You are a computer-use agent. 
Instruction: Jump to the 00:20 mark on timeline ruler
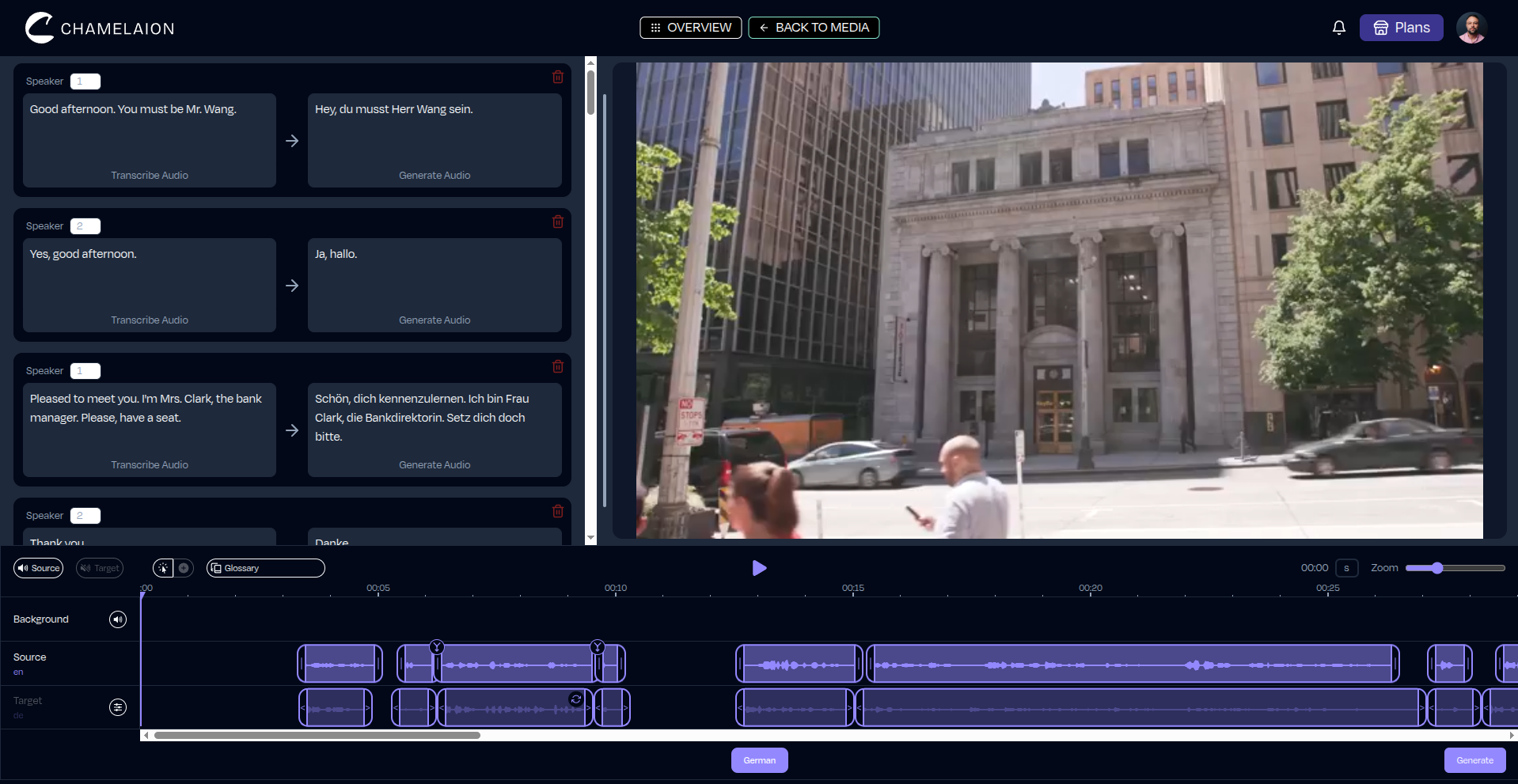[1091, 588]
